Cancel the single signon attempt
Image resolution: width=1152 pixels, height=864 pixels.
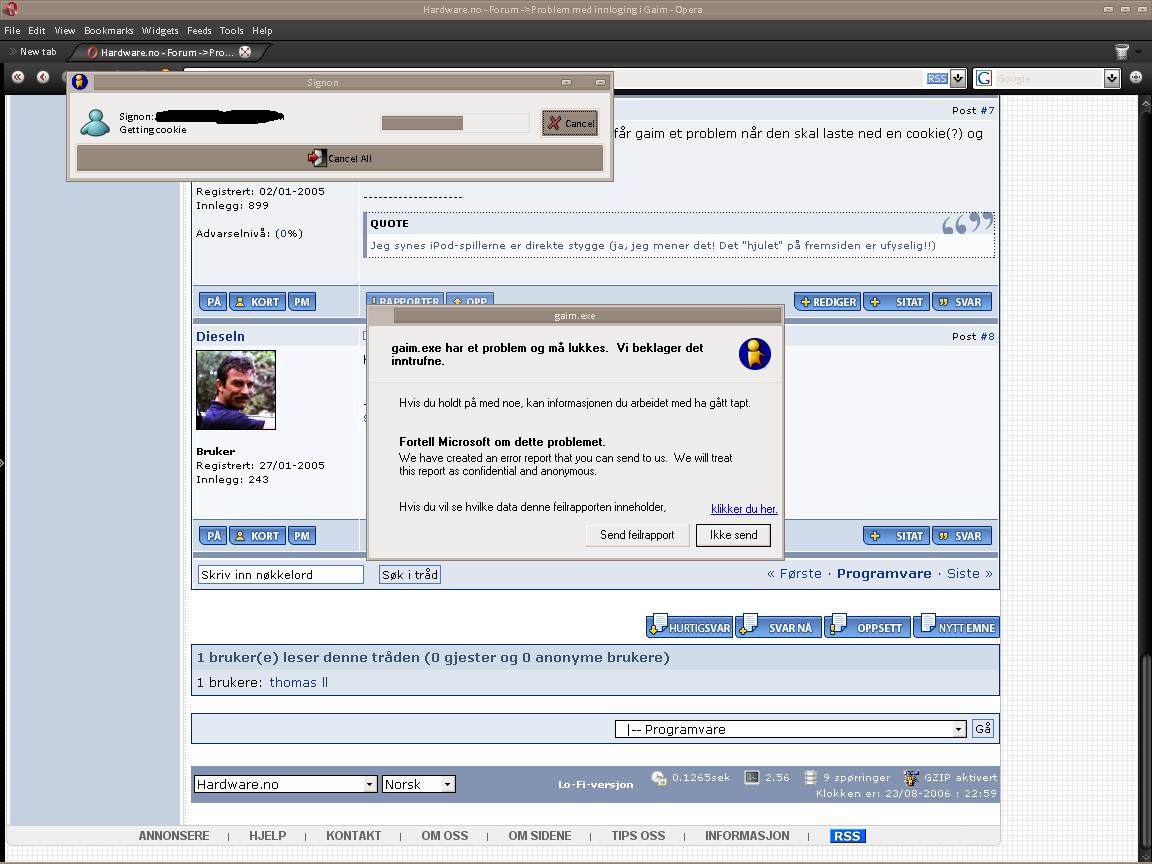[570, 123]
